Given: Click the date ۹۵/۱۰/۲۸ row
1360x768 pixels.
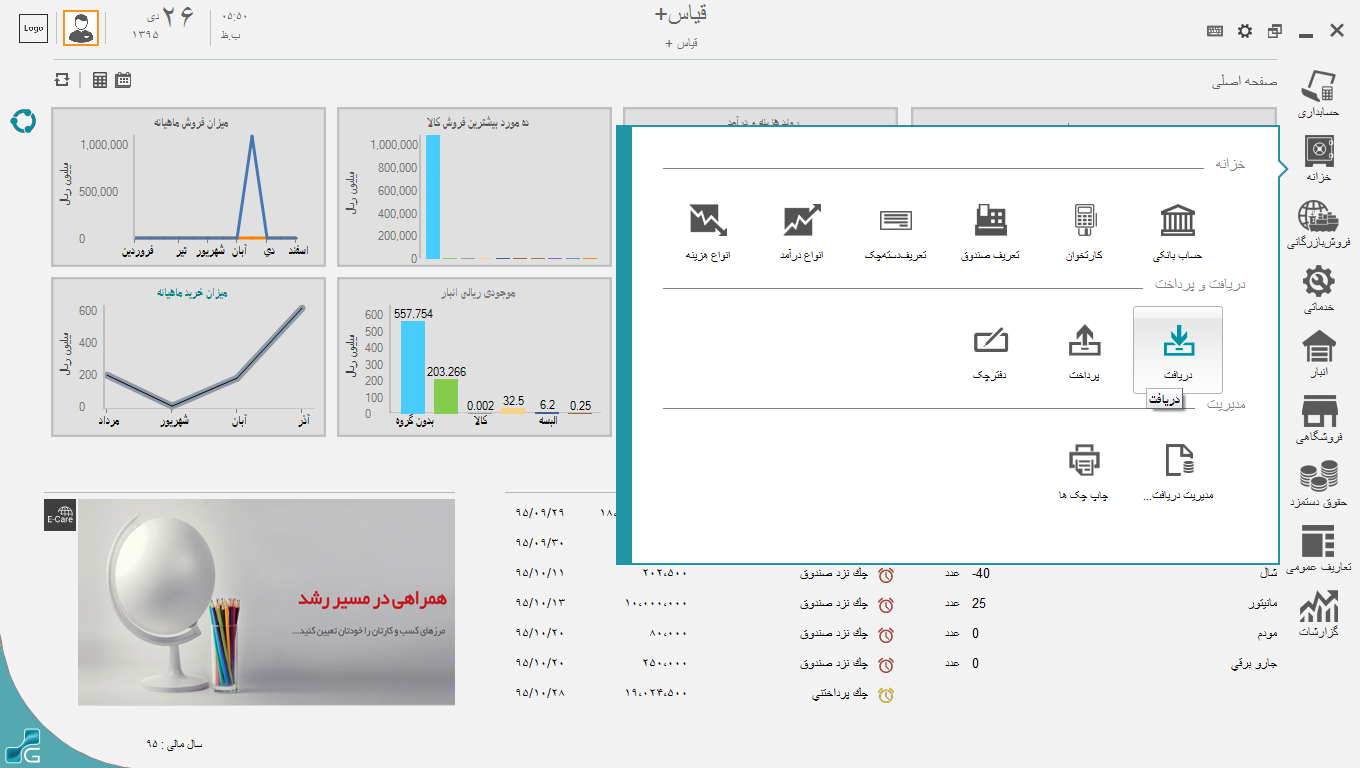Looking at the screenshot, I should tap(540, 693).
